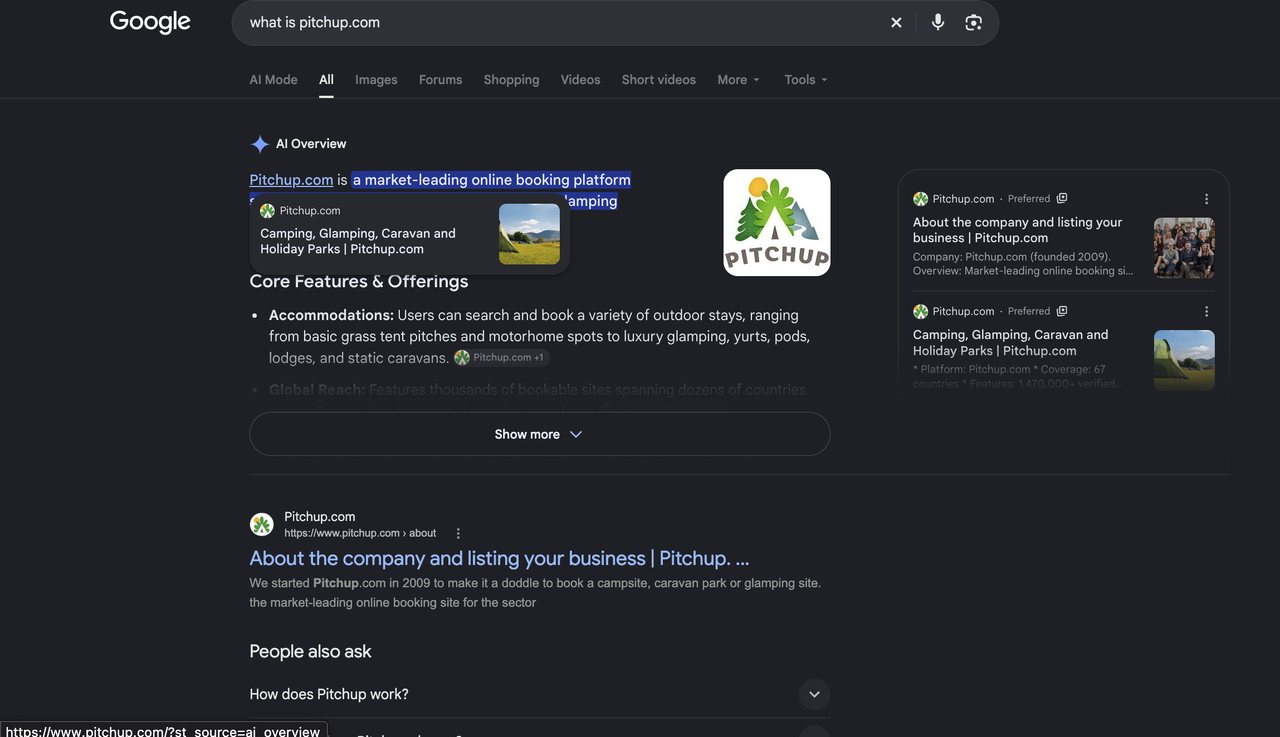Viewport: 1280px width, 737px height.
Task: Switch to the Forums tab
Action: pyautogui.click(x=441, y=80)
